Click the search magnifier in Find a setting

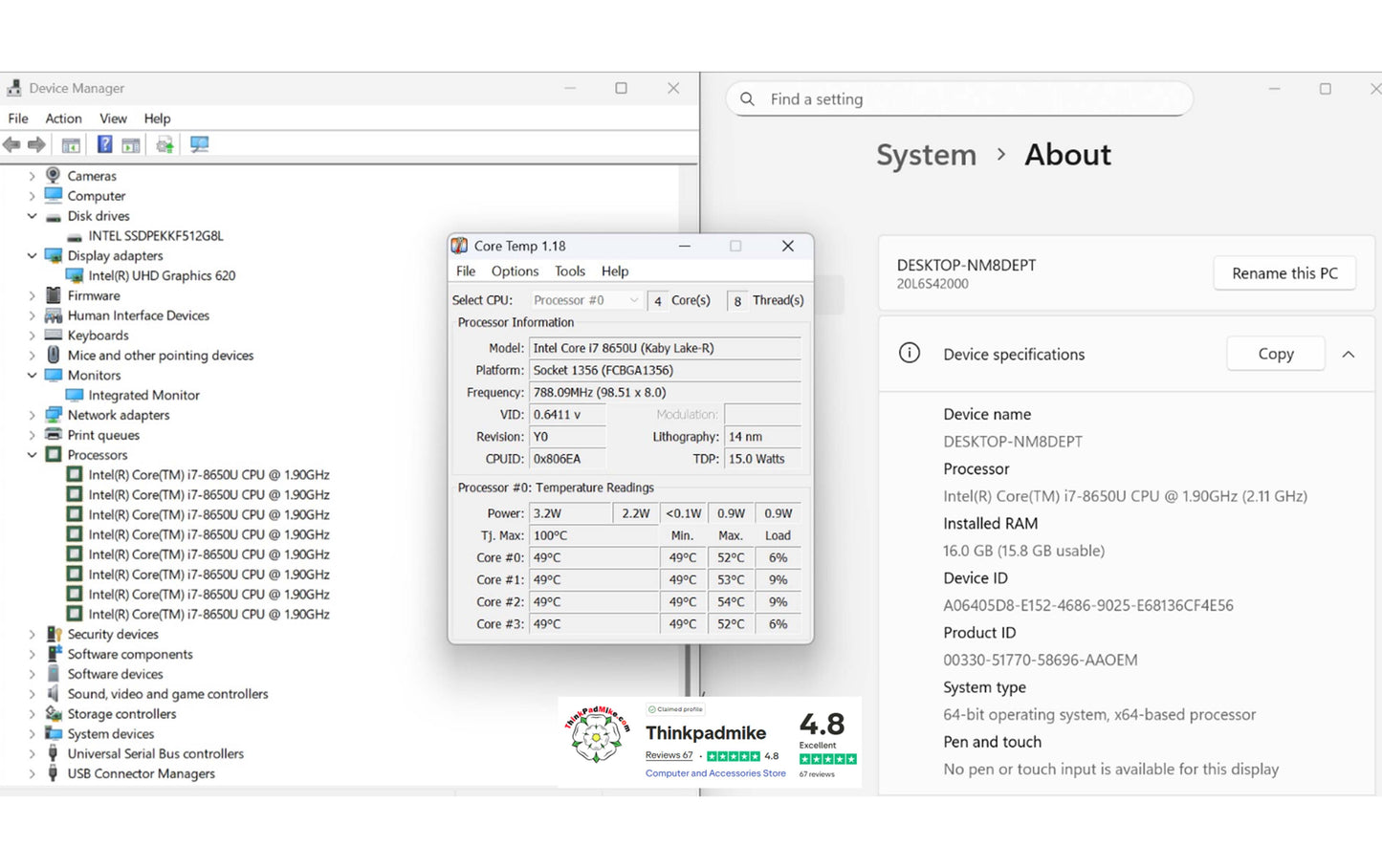pyautogui.click(x=748, y=99)
